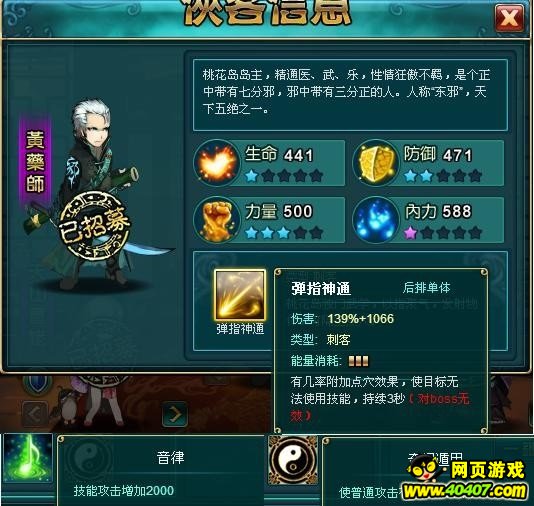Close the hero info panel
This screenshot has height=506, width=534.
(x=509, y=18)
